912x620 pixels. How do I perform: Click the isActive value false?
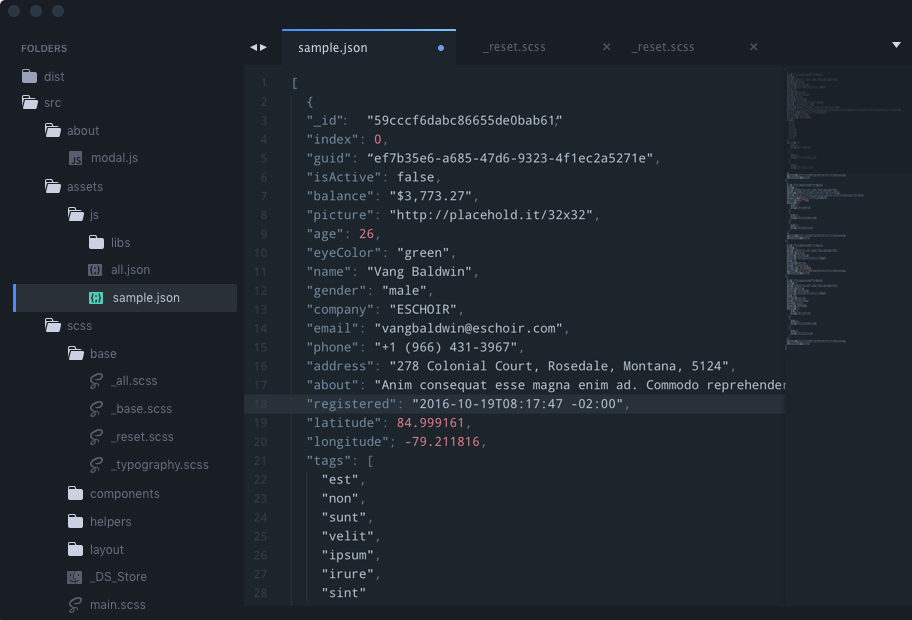pyautogui.click(x=415, y=177)
